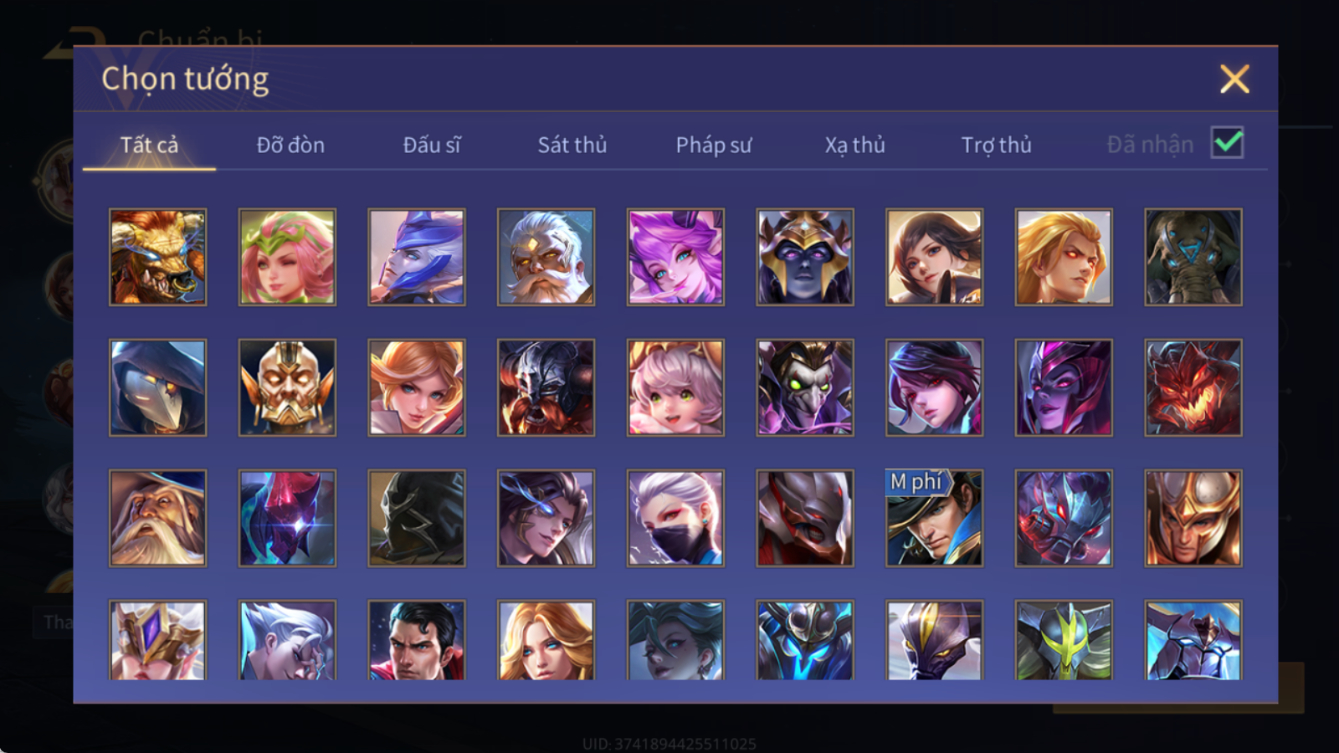Viewport: 1339px width, 753px height.
Task: Close the Chọn tướng dialog
Action: pos(1234,79)
